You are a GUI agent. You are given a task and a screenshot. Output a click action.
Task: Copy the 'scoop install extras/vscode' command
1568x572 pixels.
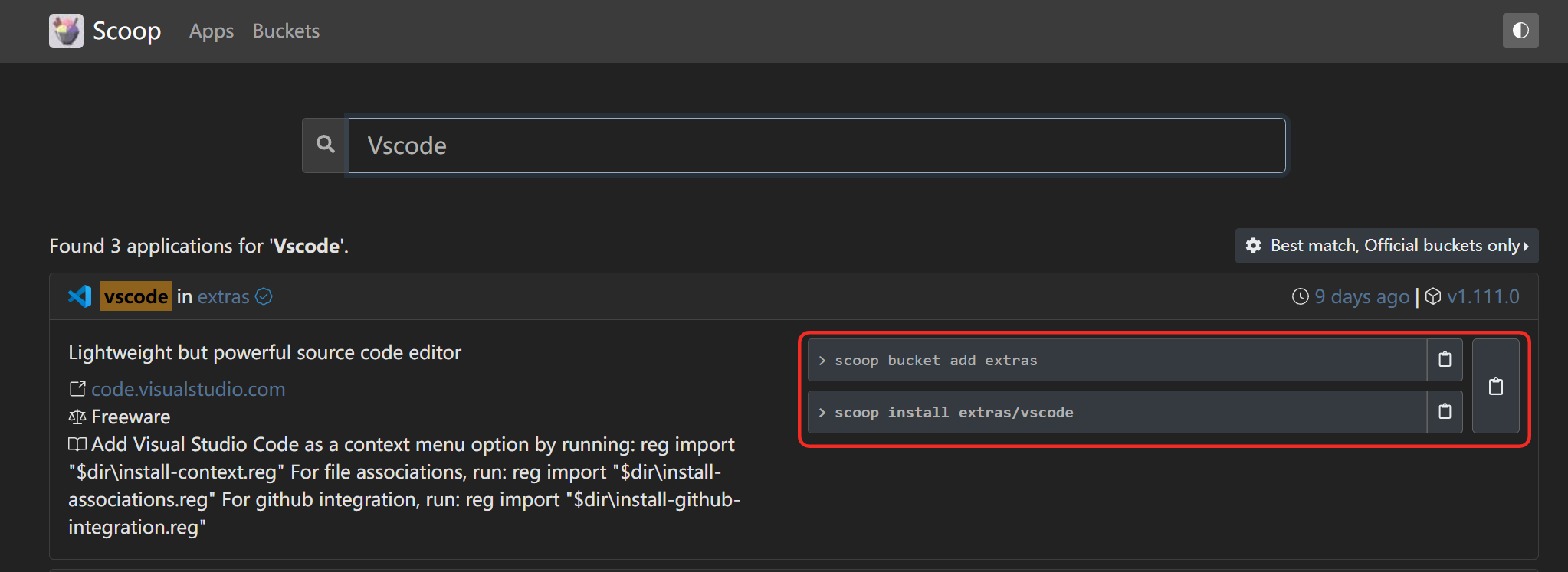tap(1445, 412)
